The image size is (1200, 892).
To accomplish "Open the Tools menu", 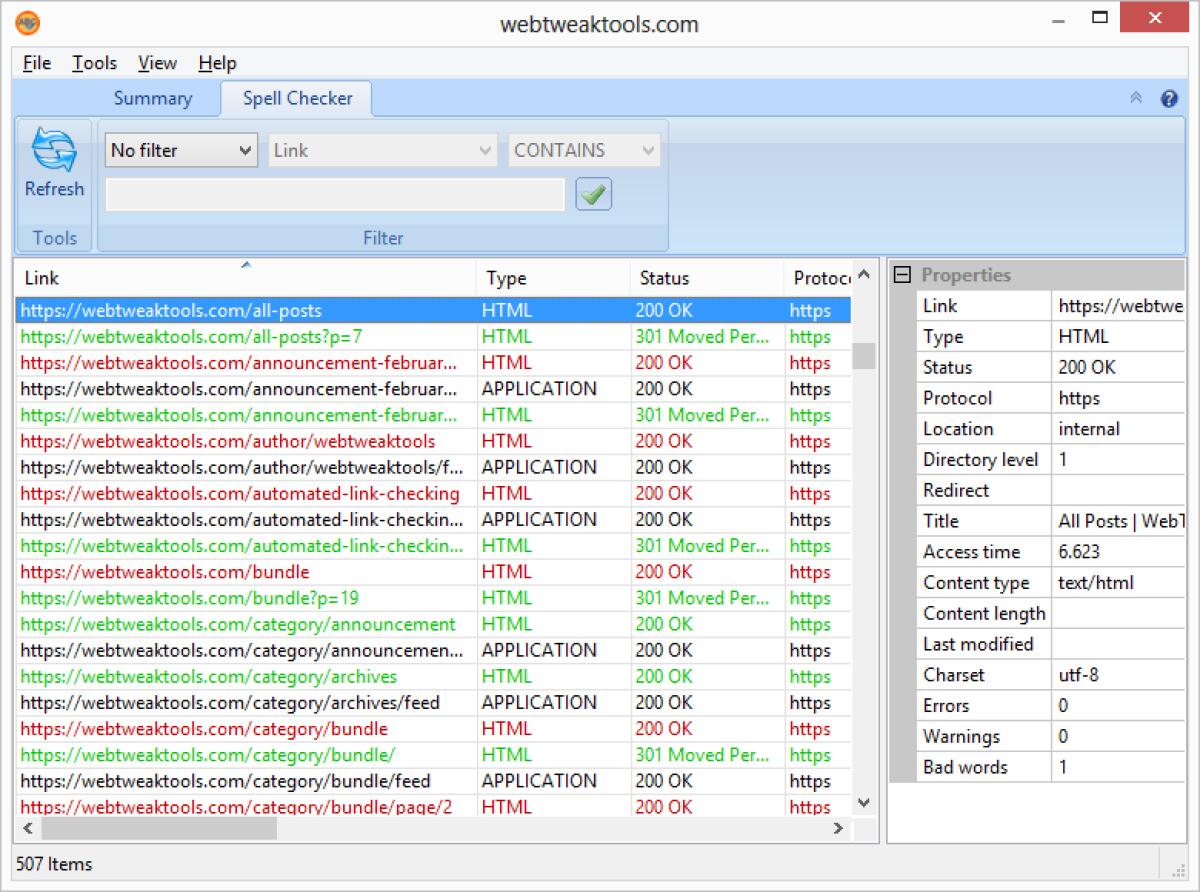I will 94,63.
